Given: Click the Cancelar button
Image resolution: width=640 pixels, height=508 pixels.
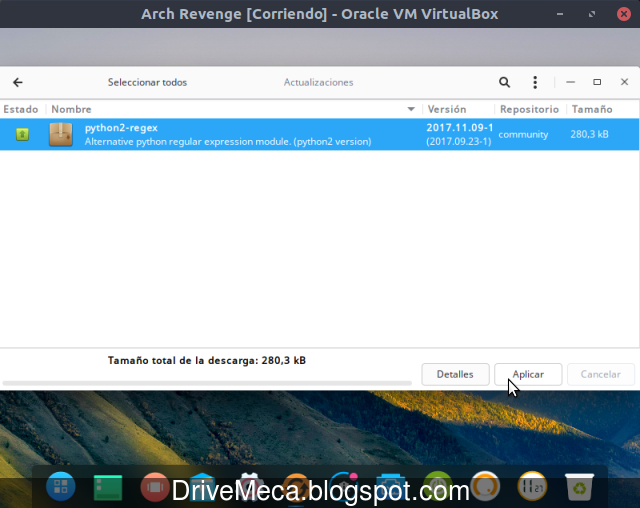Looking at the screenshot, I should (601, 374).
